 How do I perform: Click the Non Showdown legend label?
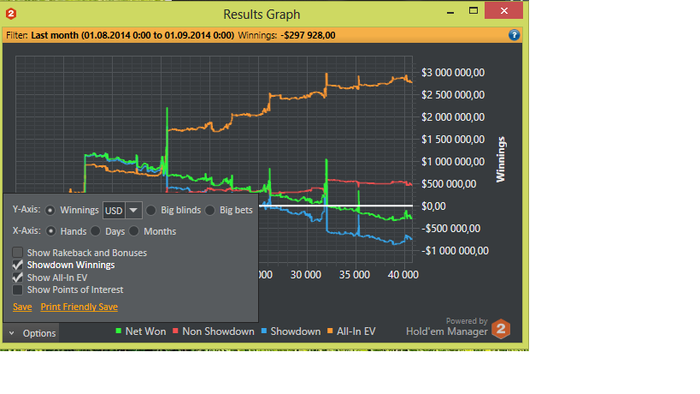218,332
